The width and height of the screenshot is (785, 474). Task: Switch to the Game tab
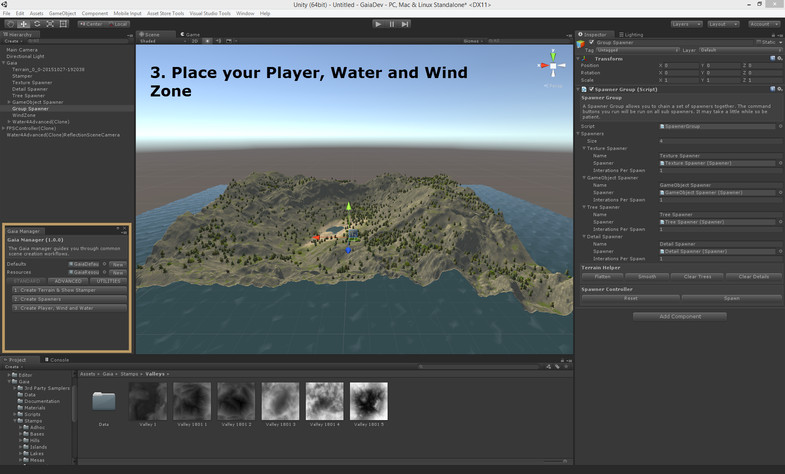[190, 35]
